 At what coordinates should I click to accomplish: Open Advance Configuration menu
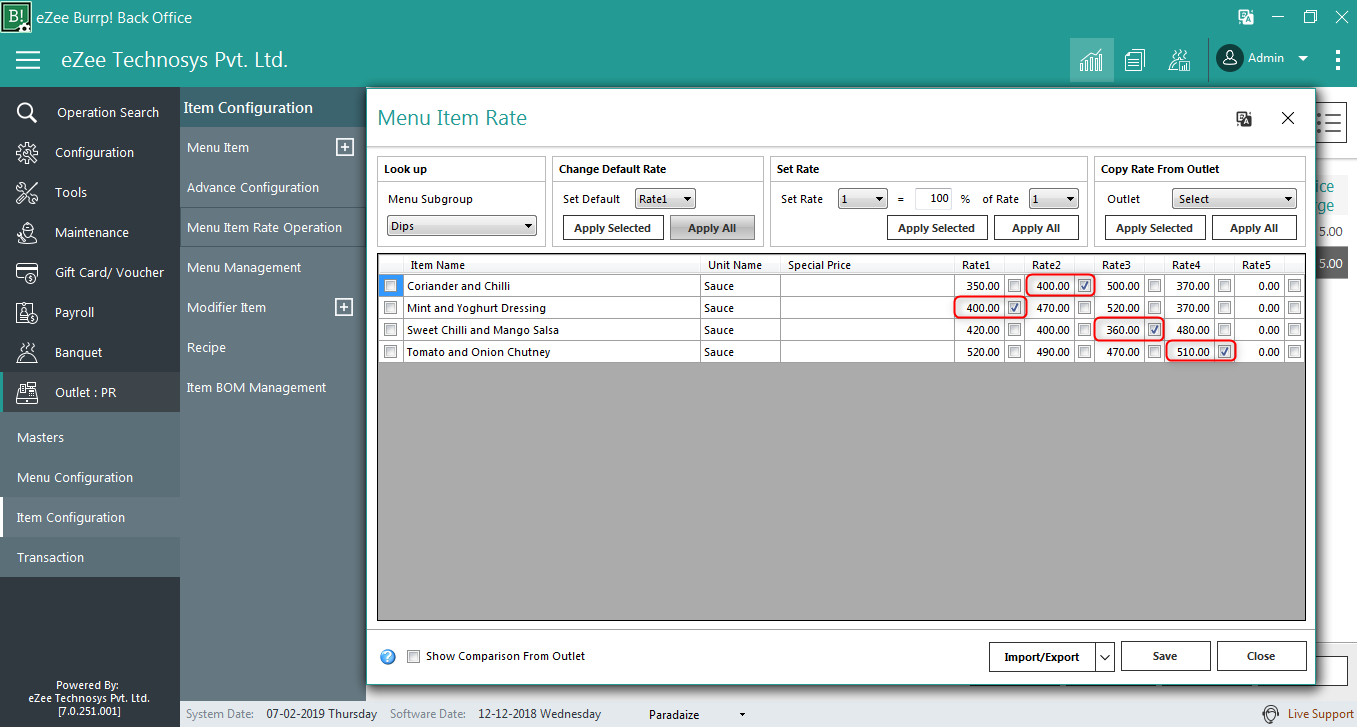click(x=253, y=188)
